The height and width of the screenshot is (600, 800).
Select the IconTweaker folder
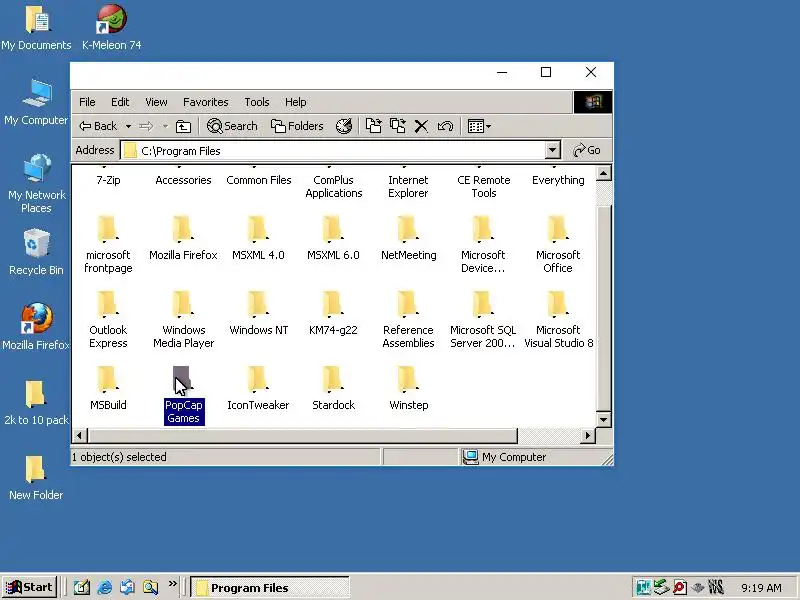click(258, 389)
